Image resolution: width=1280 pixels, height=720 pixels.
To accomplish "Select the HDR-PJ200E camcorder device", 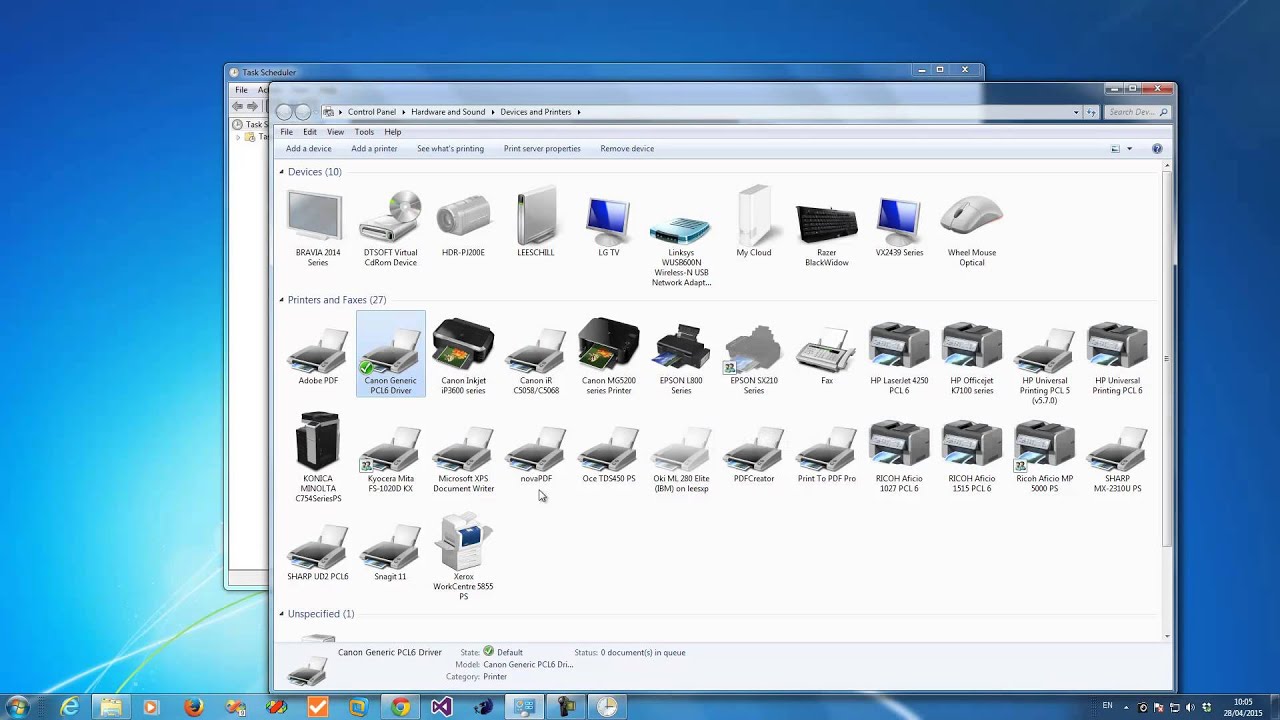I will coord(463,223).
